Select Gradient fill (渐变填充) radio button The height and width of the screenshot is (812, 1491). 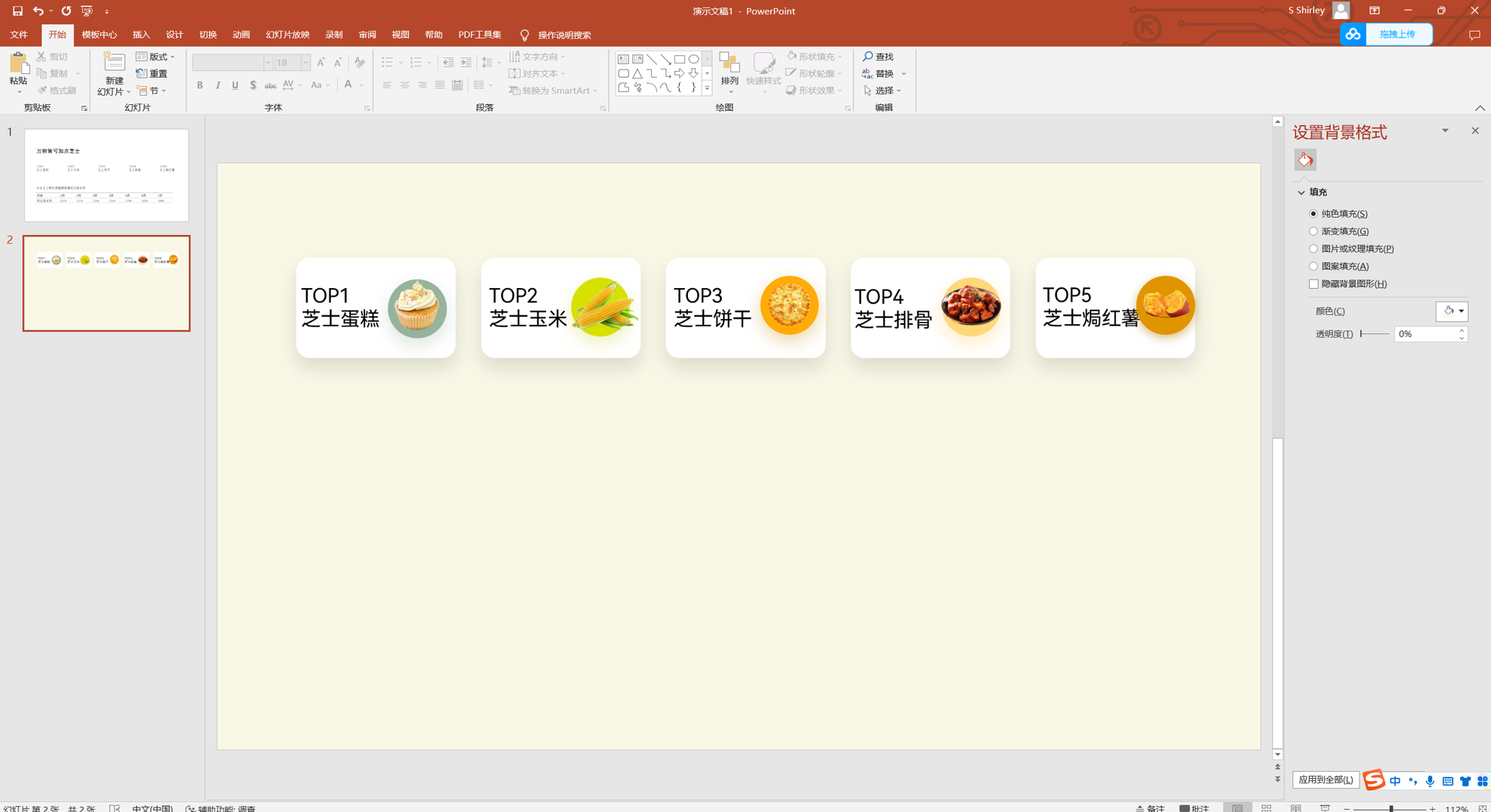(x=1313, y=231)
